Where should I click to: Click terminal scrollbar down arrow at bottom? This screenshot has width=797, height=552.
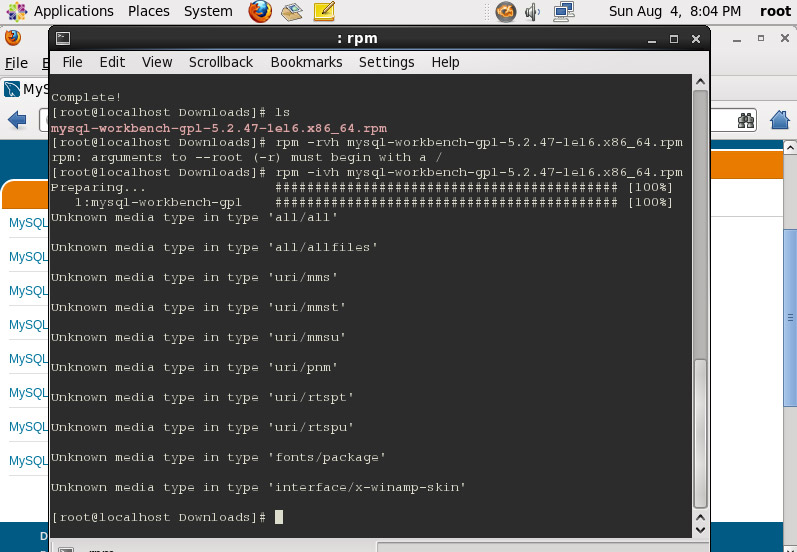point(700,530)
